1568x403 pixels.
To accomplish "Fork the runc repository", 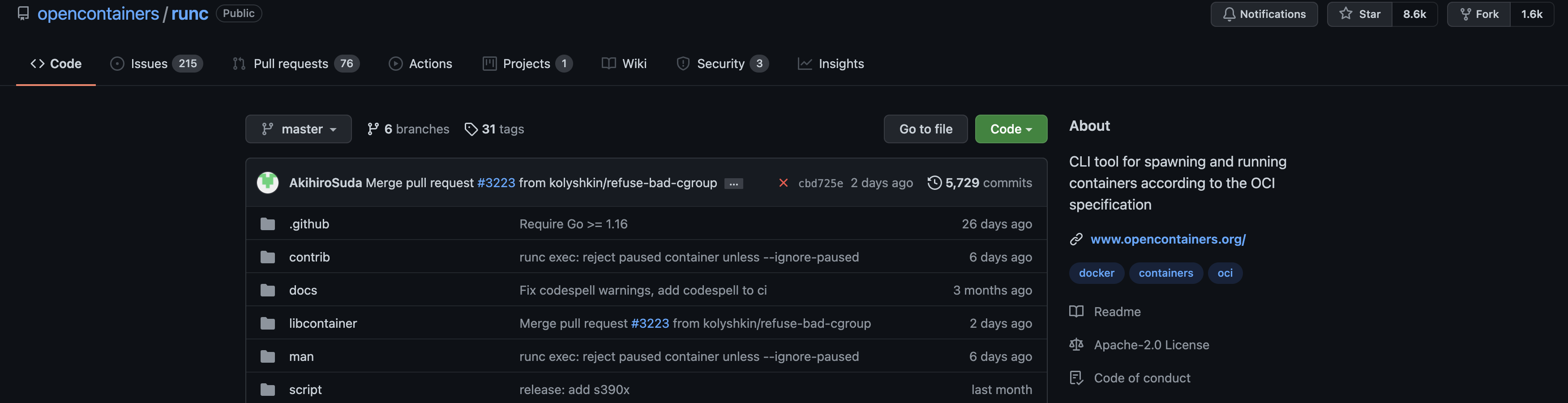I will (1478, 14).
